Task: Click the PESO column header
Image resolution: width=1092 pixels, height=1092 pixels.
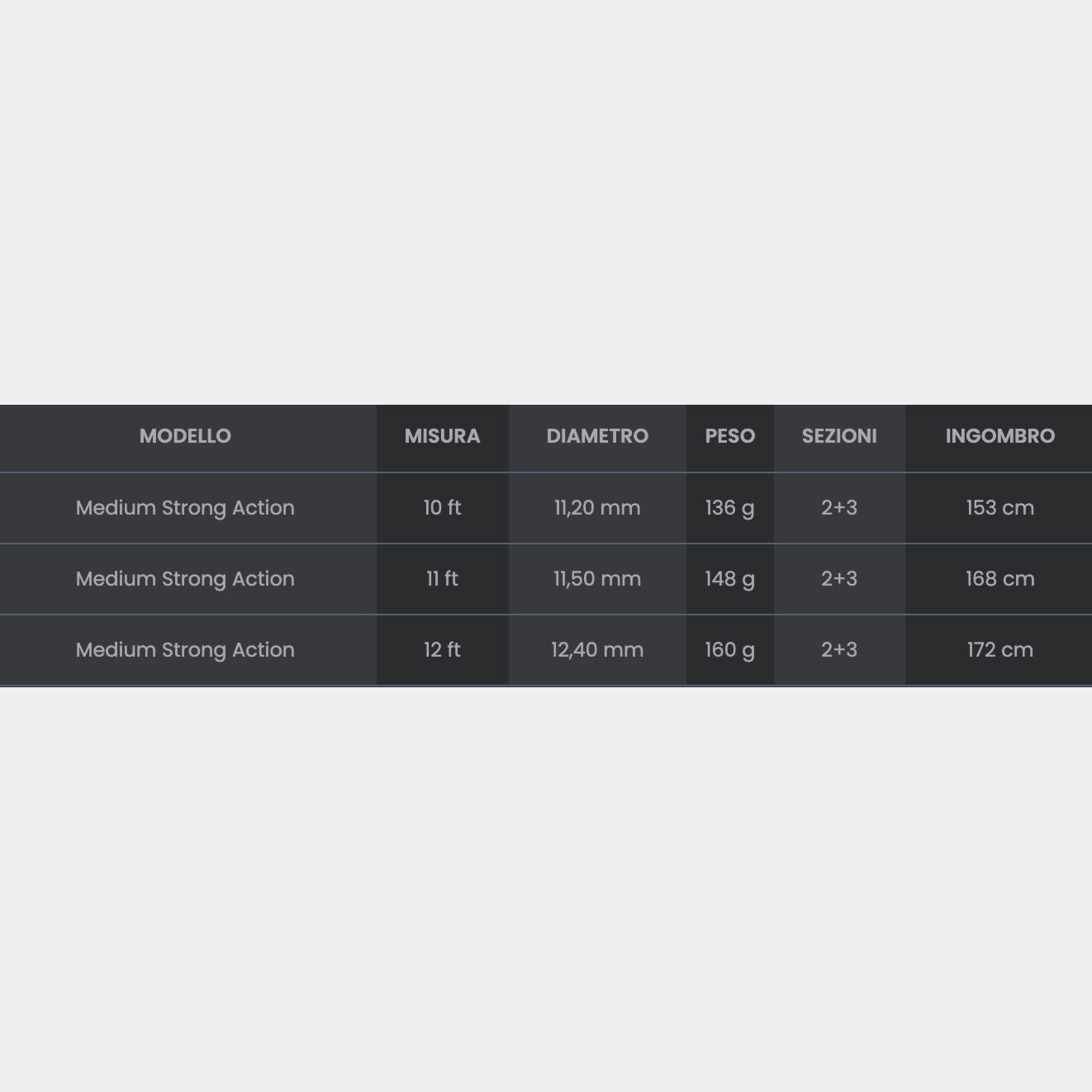Action: (x=729, y=436)
